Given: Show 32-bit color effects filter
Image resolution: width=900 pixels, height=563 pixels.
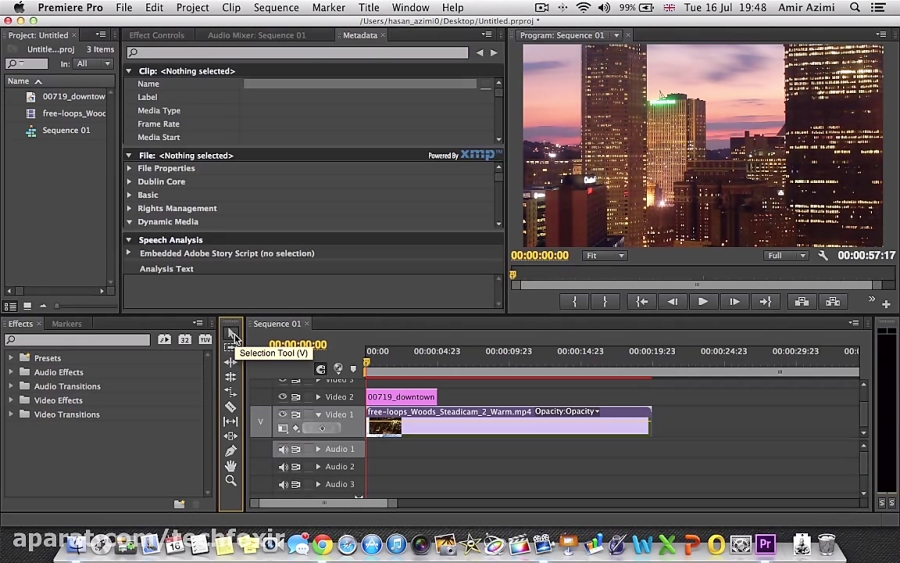Looking at the screenshot, I should tap(184, 339).
